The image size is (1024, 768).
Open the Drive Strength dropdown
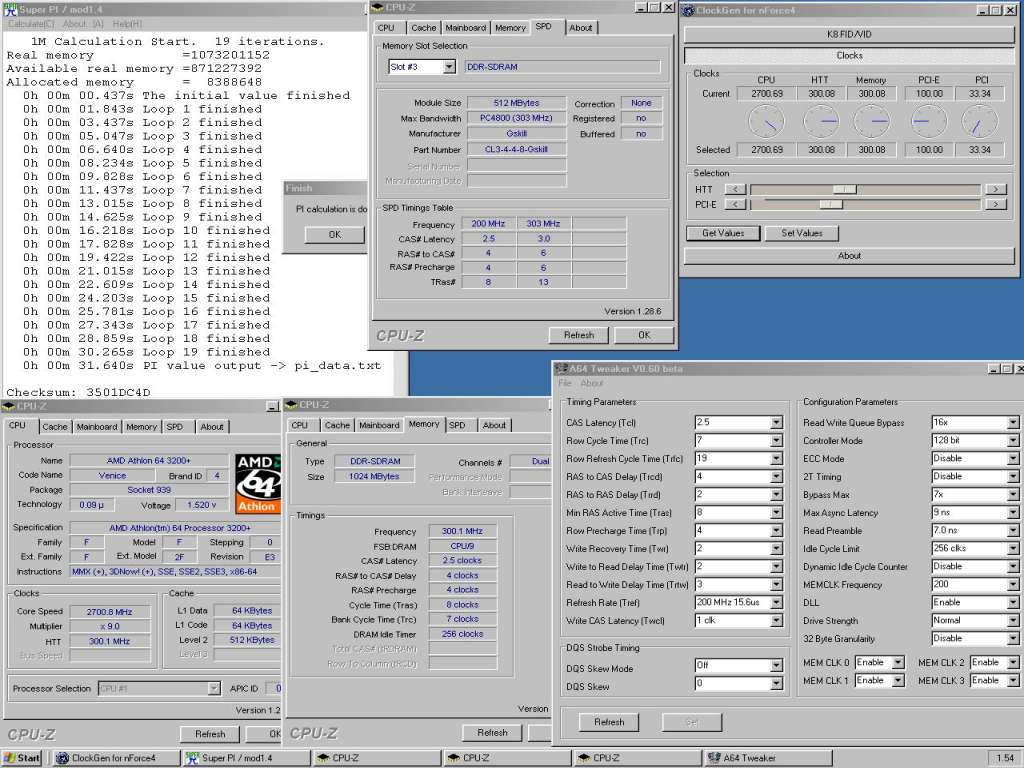point(1012,620)
